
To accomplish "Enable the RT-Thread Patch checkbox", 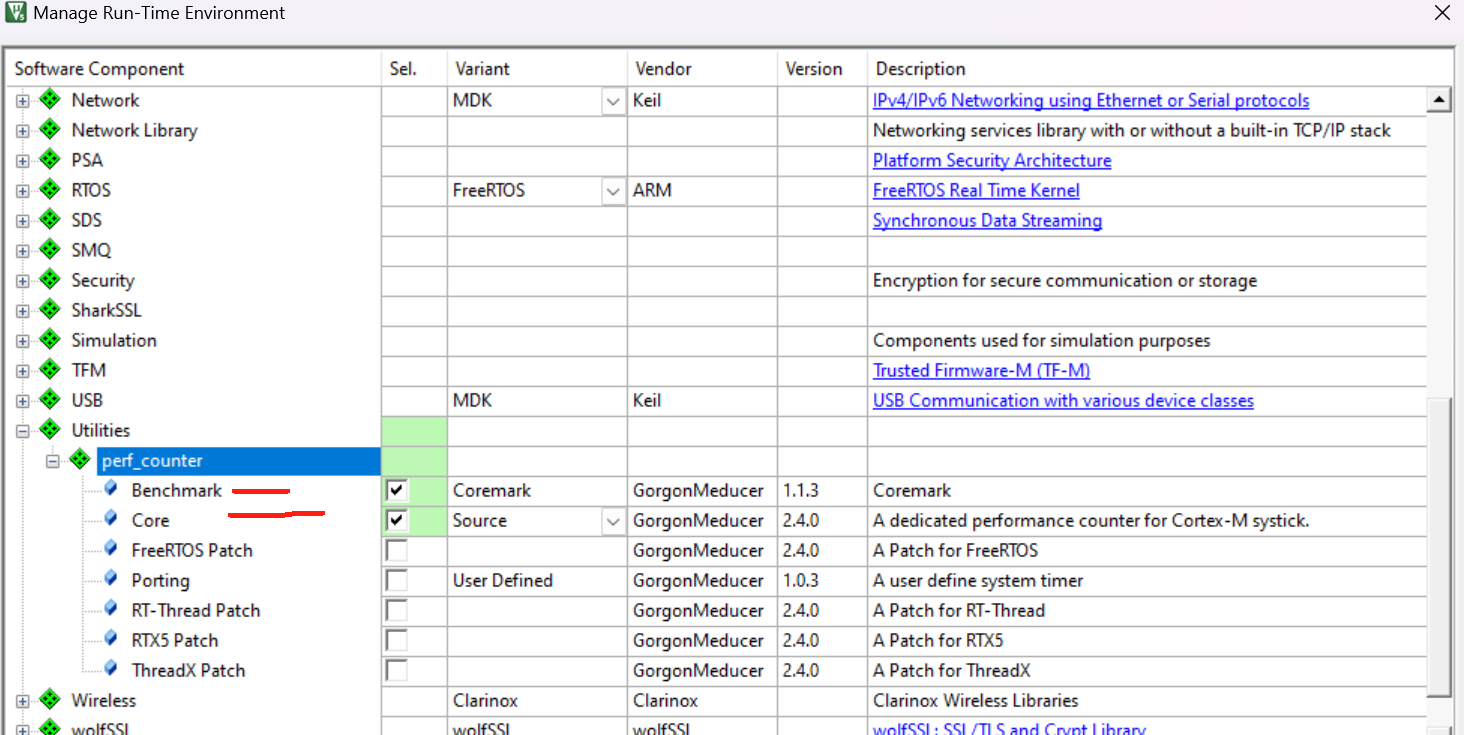I will [397, 610].
